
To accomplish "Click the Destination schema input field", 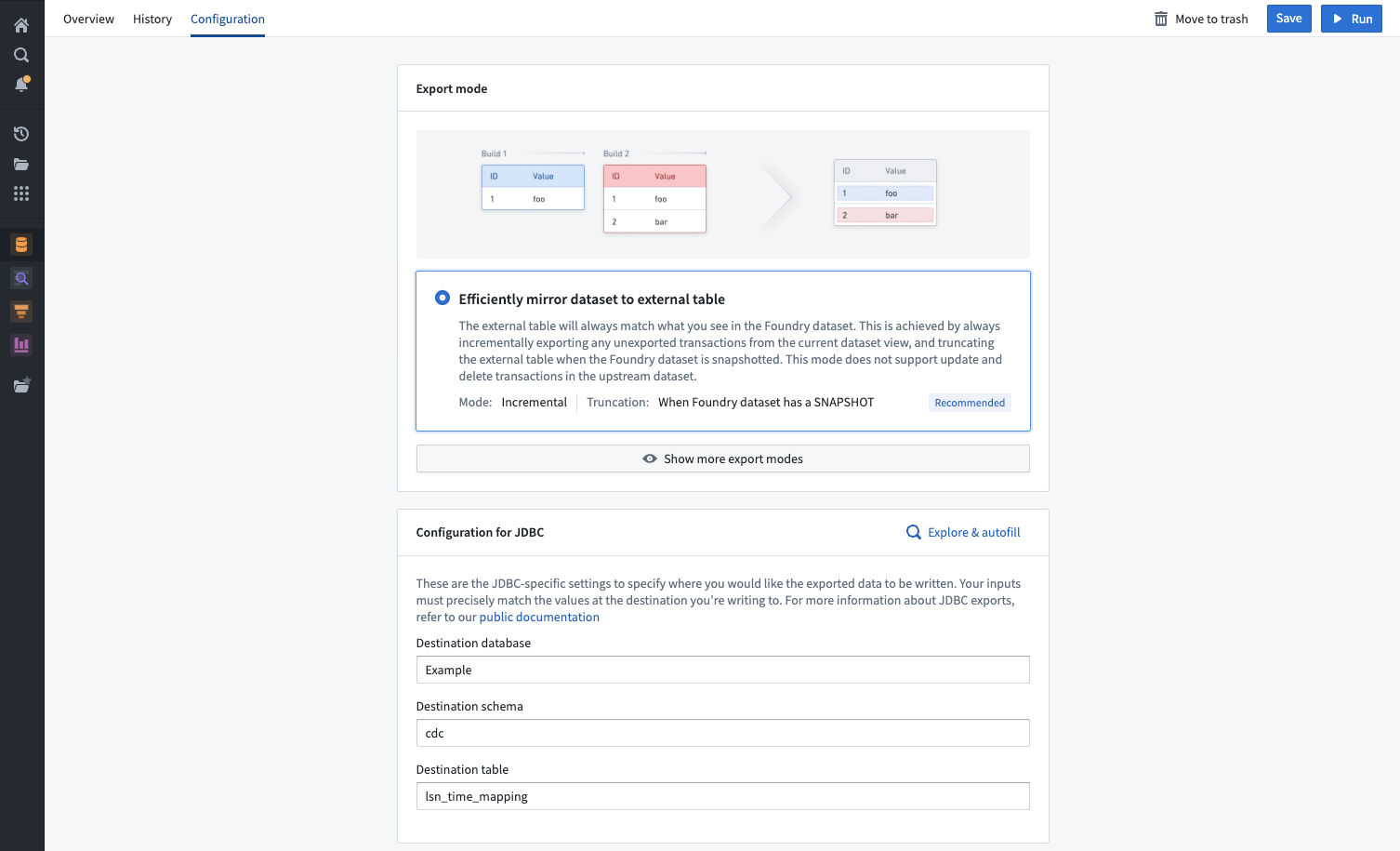I will coord(722,733).
